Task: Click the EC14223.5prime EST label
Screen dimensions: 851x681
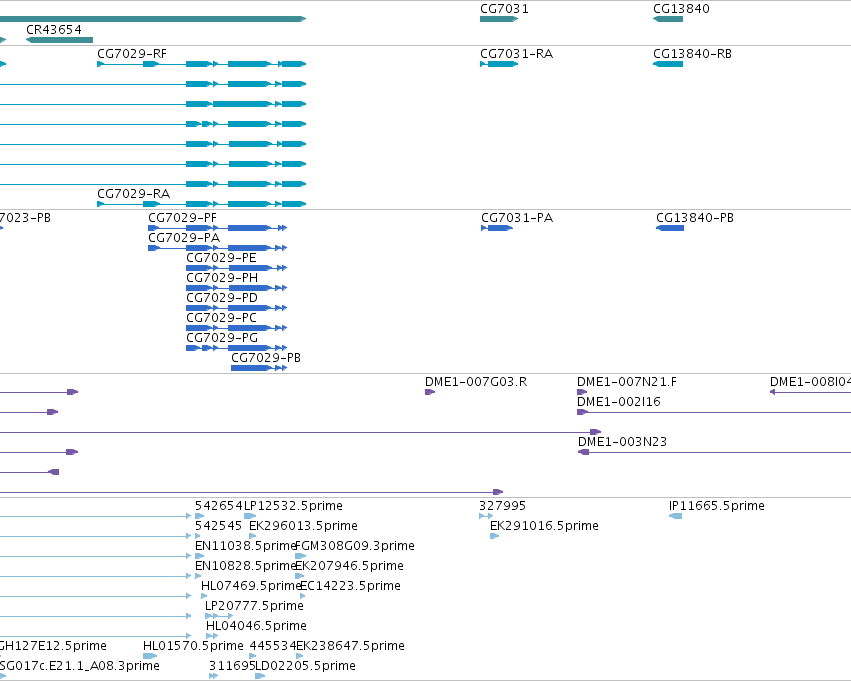Action: pos(351,586)
